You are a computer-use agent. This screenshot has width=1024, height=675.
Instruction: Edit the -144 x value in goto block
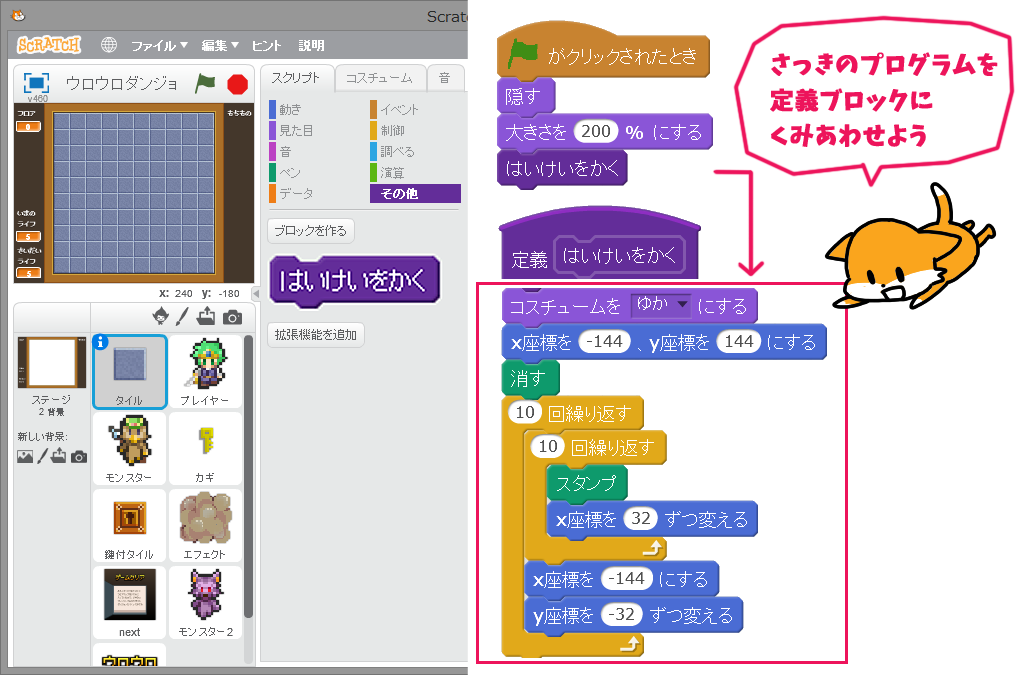click(x=605, y=341)
